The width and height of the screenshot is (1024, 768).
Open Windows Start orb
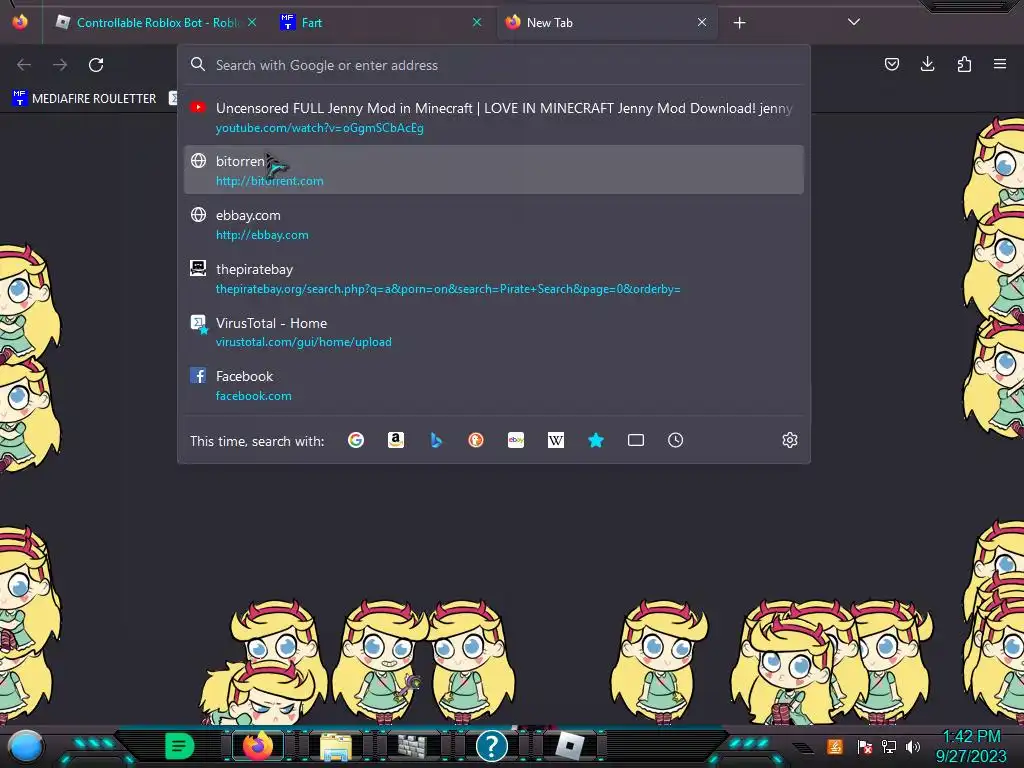point(26,746)
